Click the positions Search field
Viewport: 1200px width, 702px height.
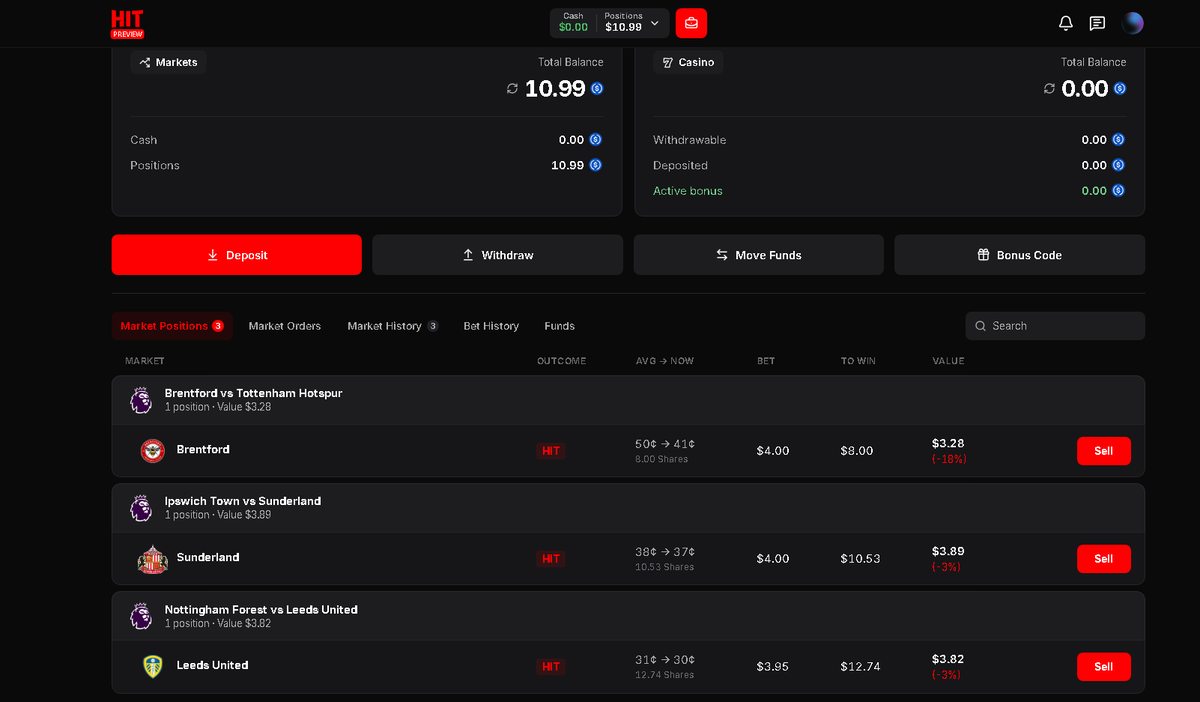(1055, 326)
